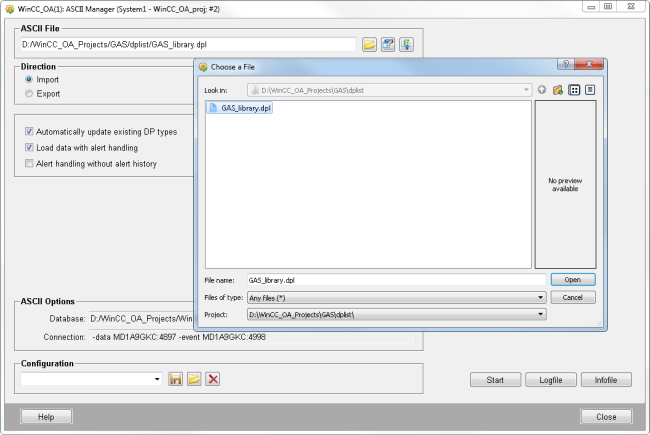Viewport: 650px width, 435px height.
Task: Click the edit ASCII file icon
Action: coord(388,44)
